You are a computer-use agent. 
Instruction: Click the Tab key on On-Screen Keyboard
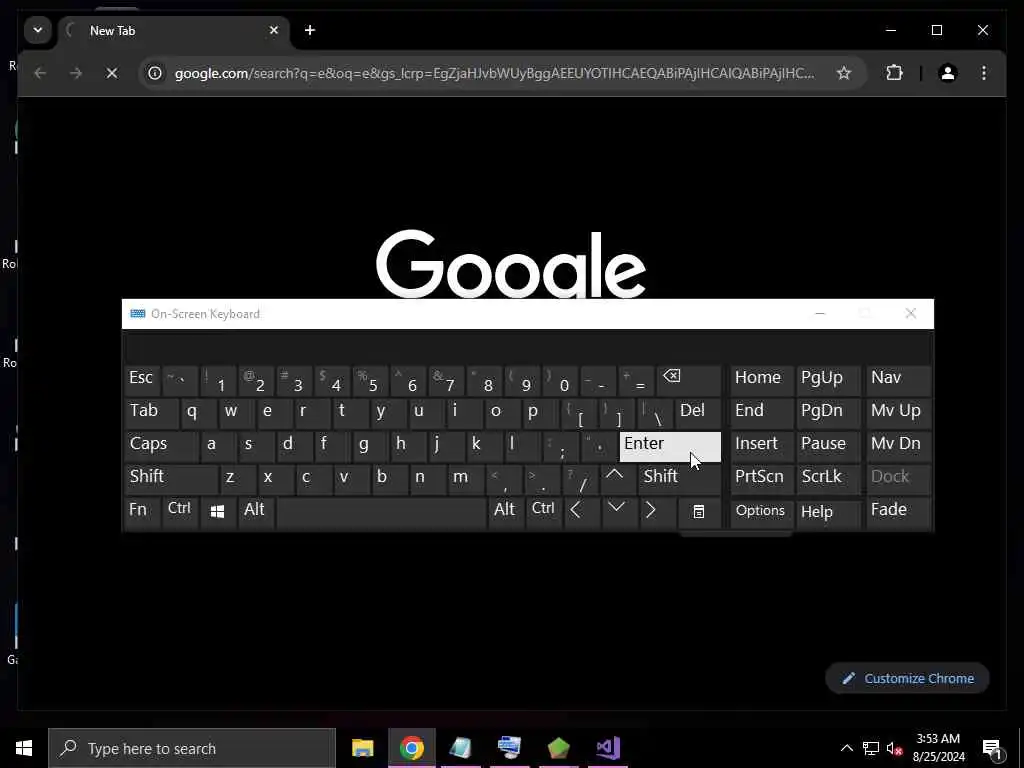151,412
